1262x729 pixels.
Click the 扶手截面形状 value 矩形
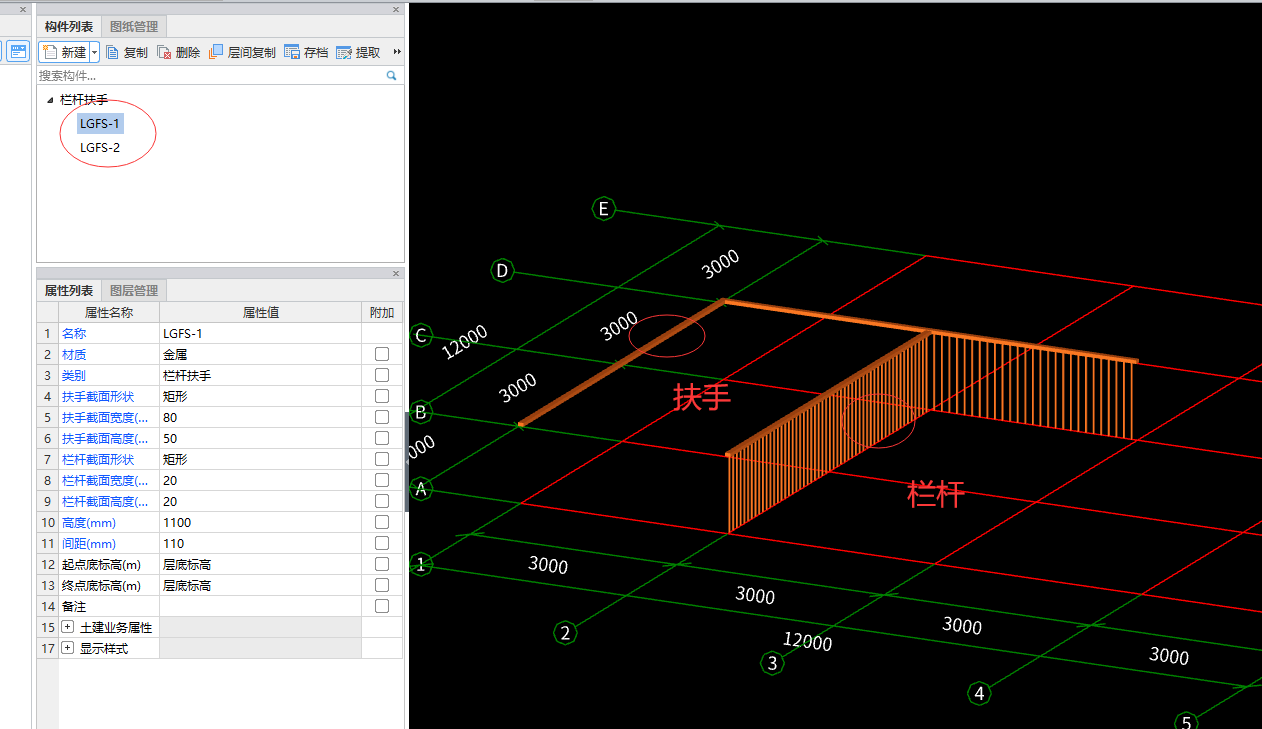point(260,396)
